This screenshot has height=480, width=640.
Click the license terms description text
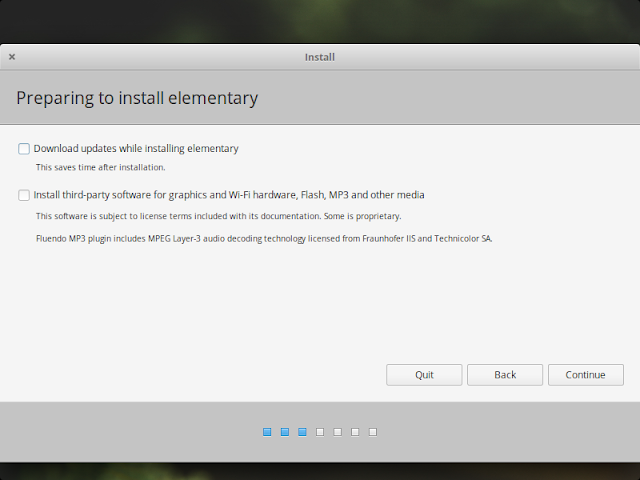[218, 216]
